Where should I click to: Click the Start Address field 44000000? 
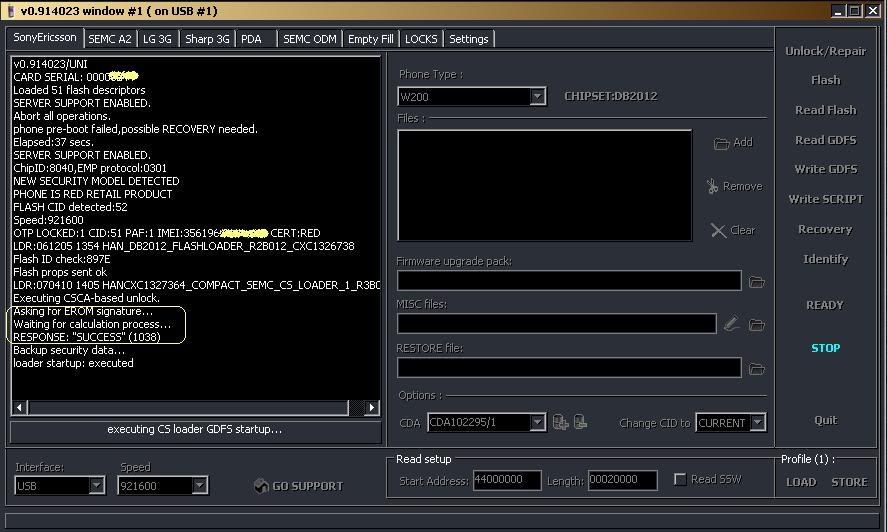click(506, 480)
